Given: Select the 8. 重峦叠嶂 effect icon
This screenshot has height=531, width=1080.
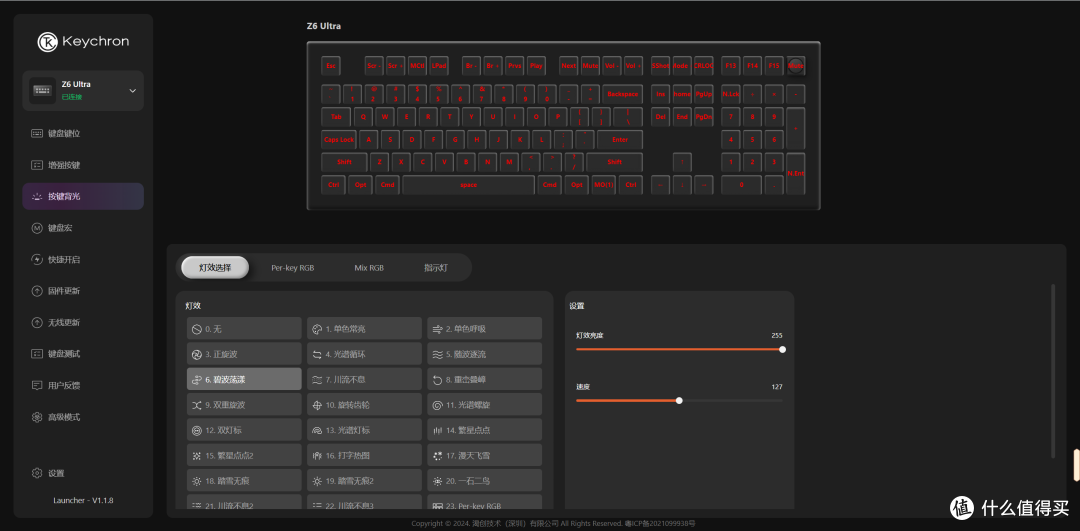Looking at the screenshot, I should (x=437, y=379).
